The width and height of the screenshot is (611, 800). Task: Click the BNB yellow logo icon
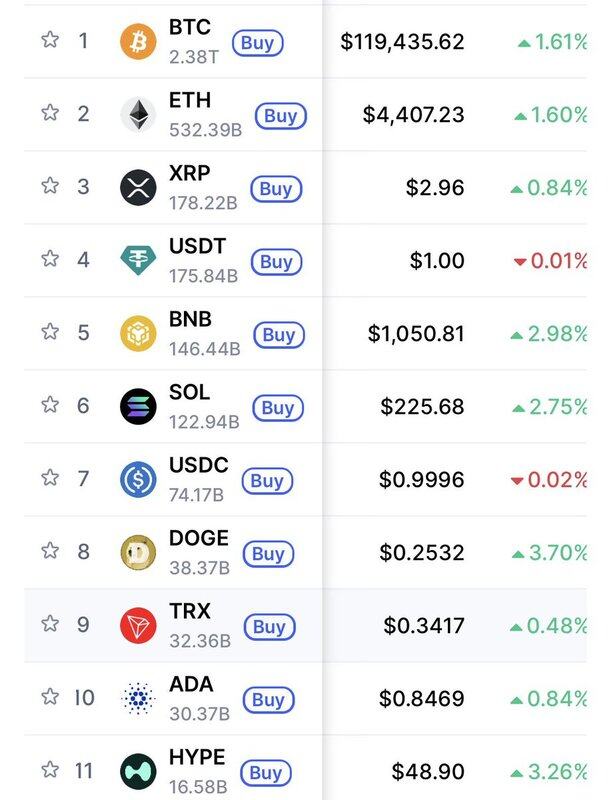[x=138, y=333]
